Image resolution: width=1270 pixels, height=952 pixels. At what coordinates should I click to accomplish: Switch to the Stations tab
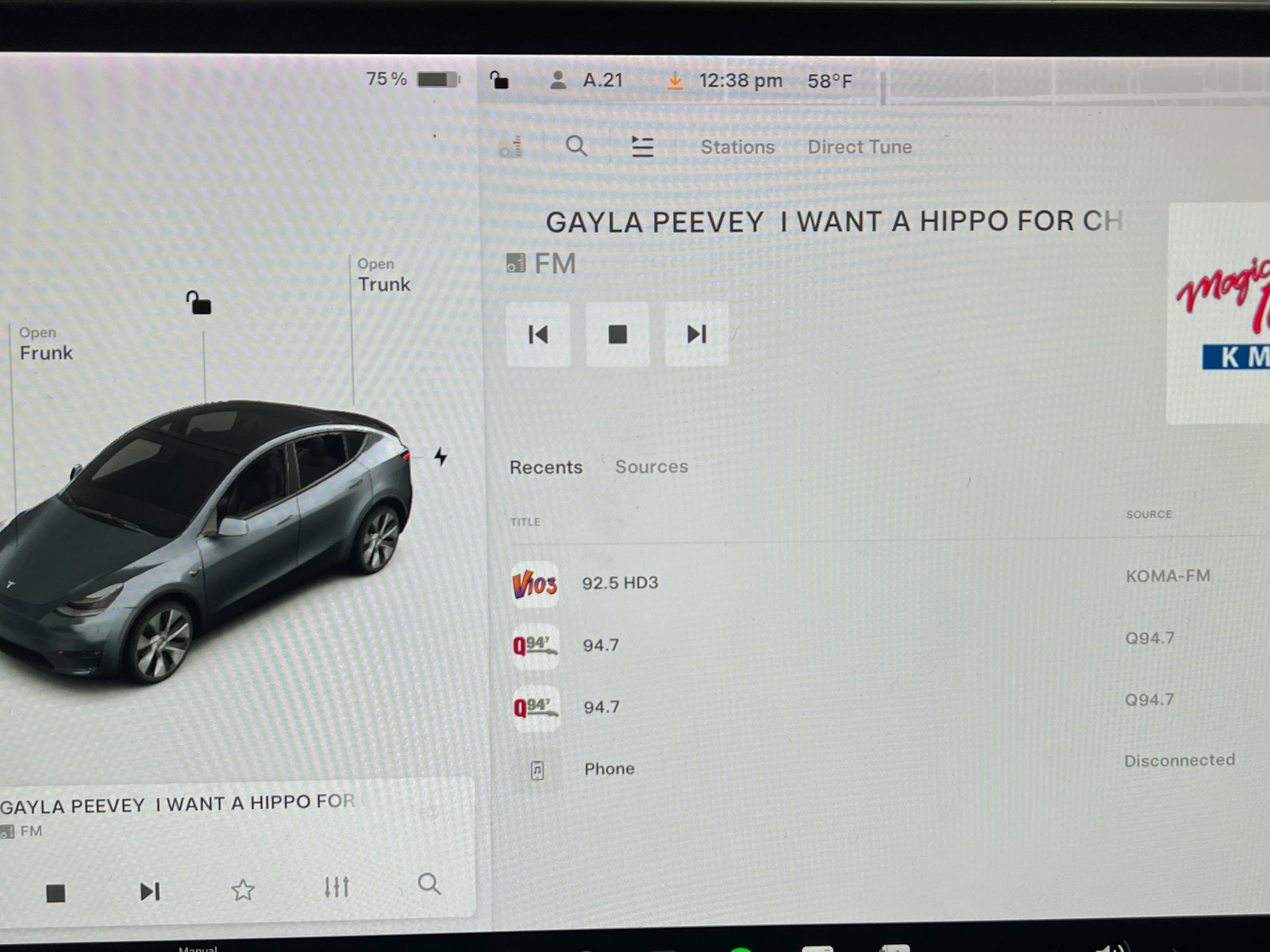tap(737, 147)
